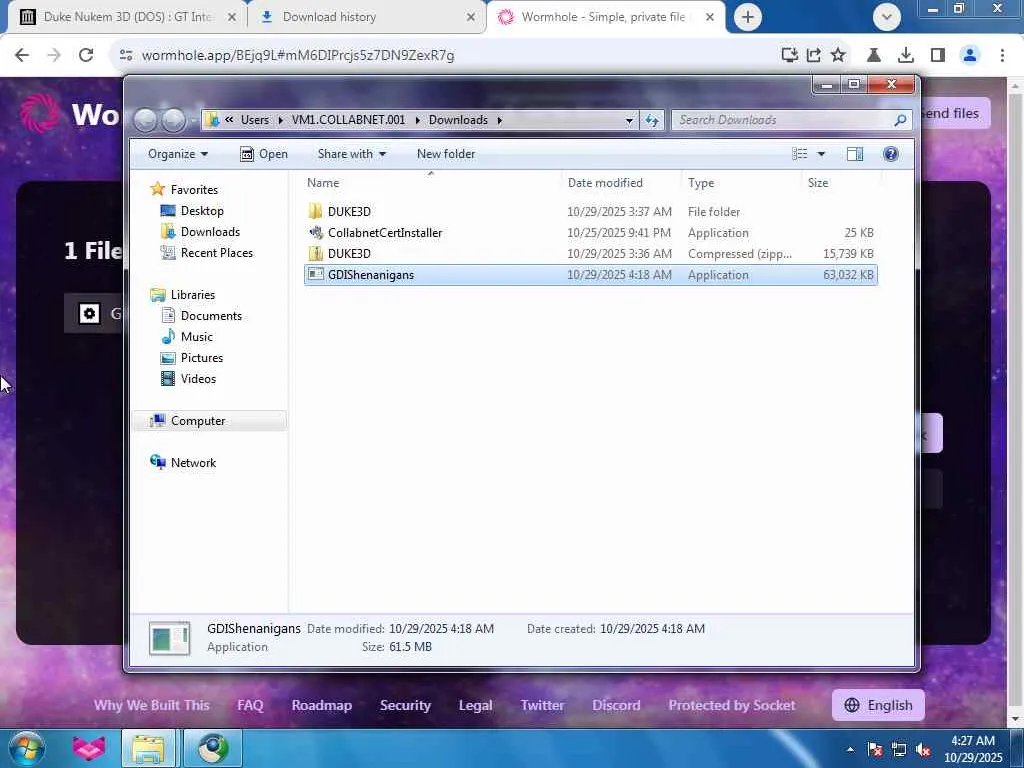Sort files by the Name column header
This screenshot has width=1024, height=768.
pyautogui.click(x=431, y=183)
